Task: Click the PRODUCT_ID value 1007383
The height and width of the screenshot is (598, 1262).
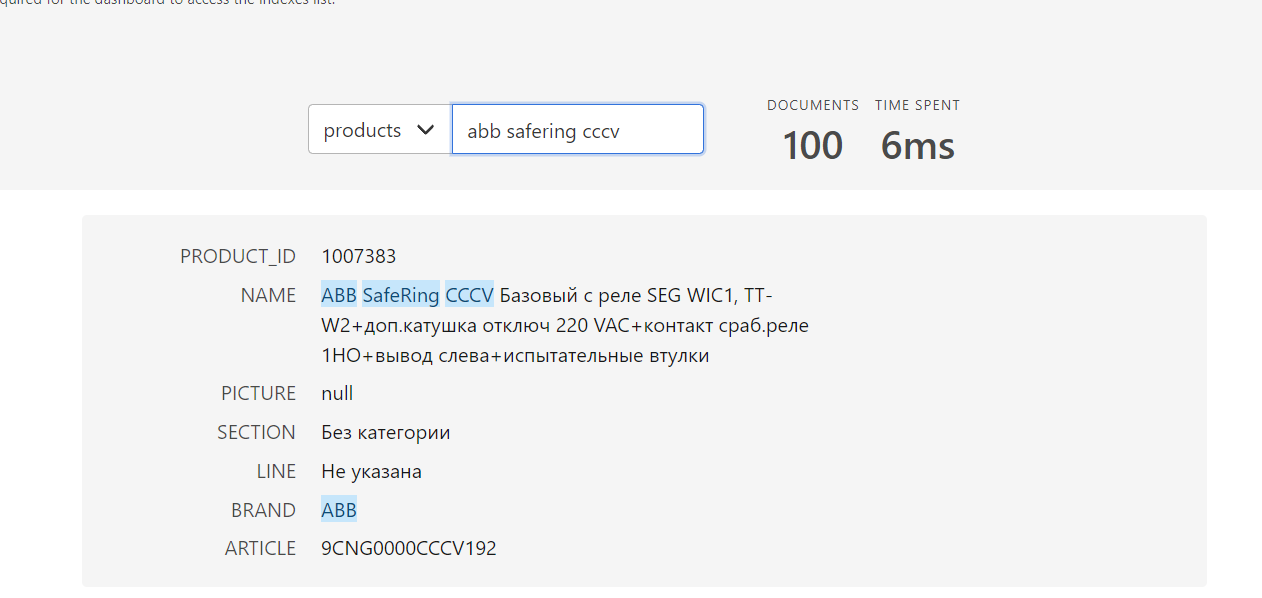Action: click(358, 256)
